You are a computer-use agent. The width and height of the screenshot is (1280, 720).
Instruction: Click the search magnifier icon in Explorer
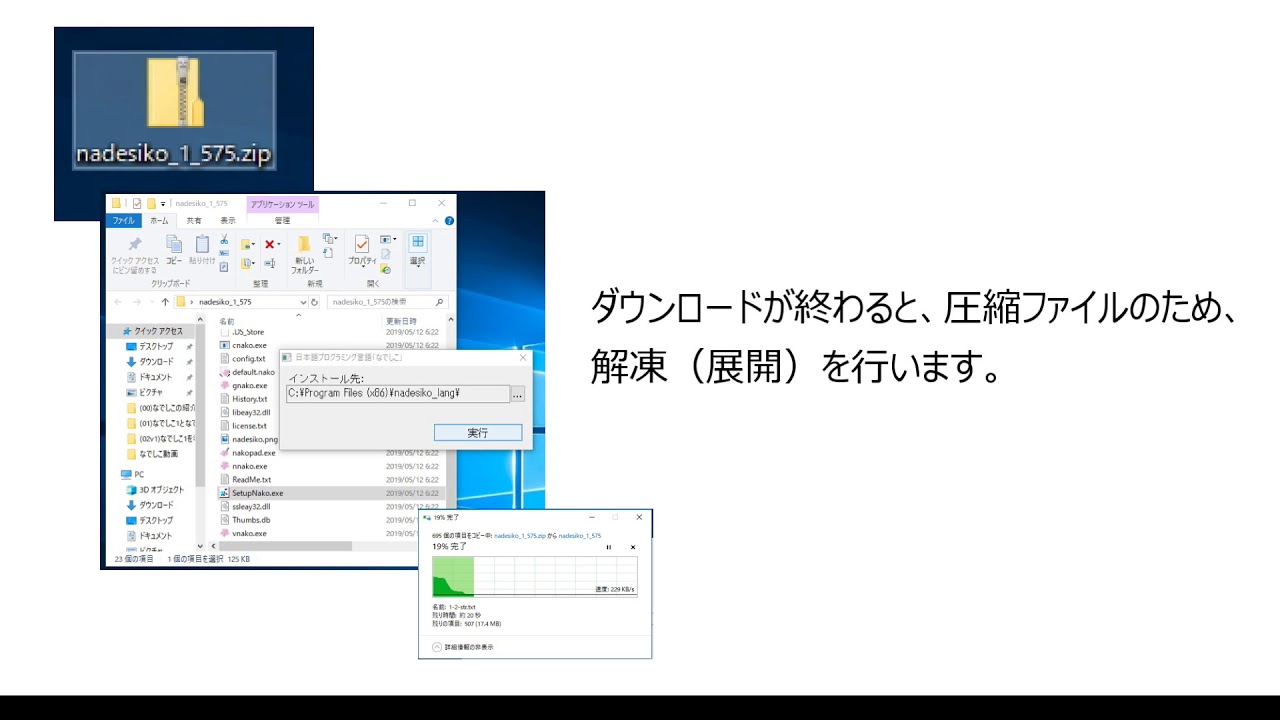tap(440, 301)
